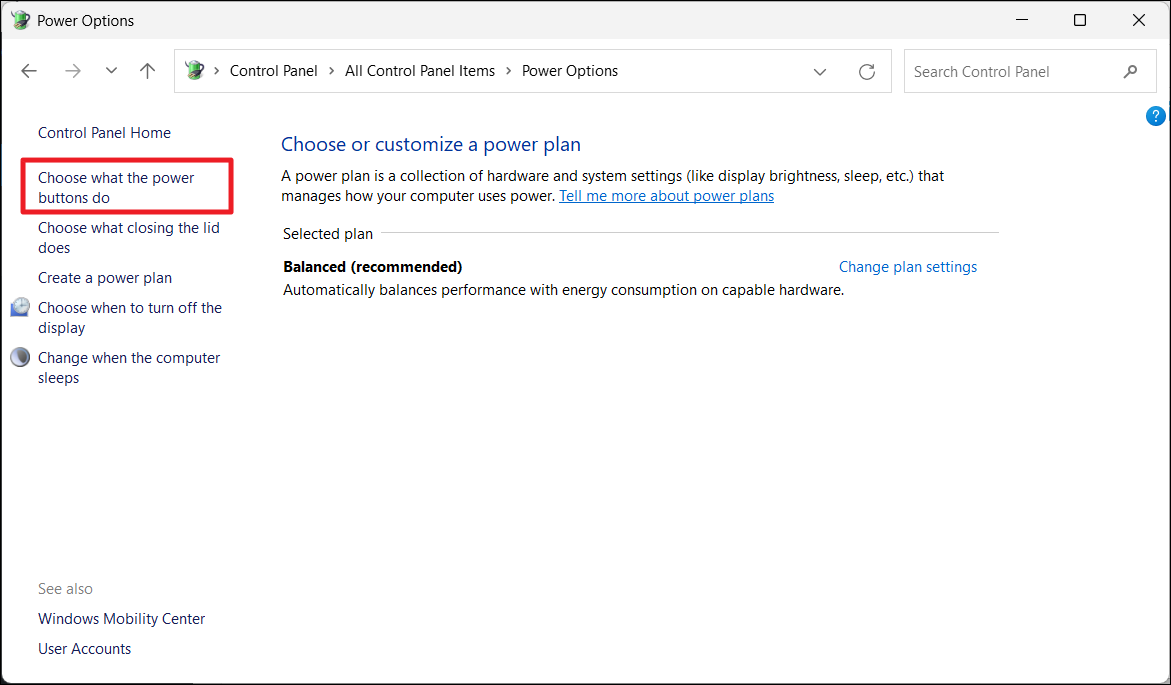1171x685 pixels.
Task: Expand chevron after All Control Panel Items
Action: tap(508, 71)
